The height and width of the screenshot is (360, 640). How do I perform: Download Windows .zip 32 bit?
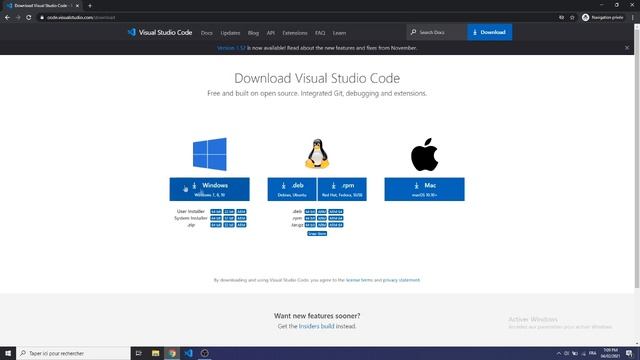[229, 225]
